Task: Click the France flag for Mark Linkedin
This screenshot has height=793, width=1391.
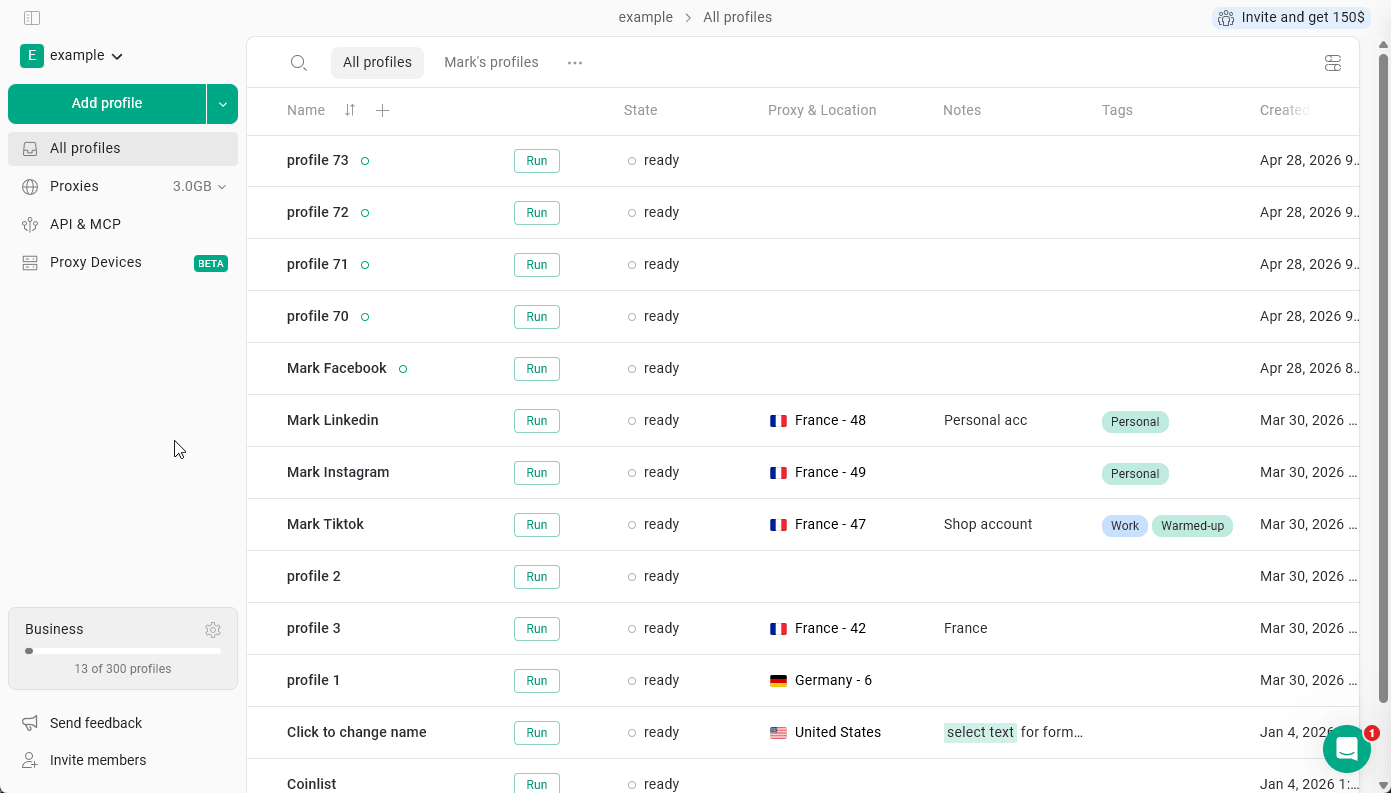Action: pos(778,421)
